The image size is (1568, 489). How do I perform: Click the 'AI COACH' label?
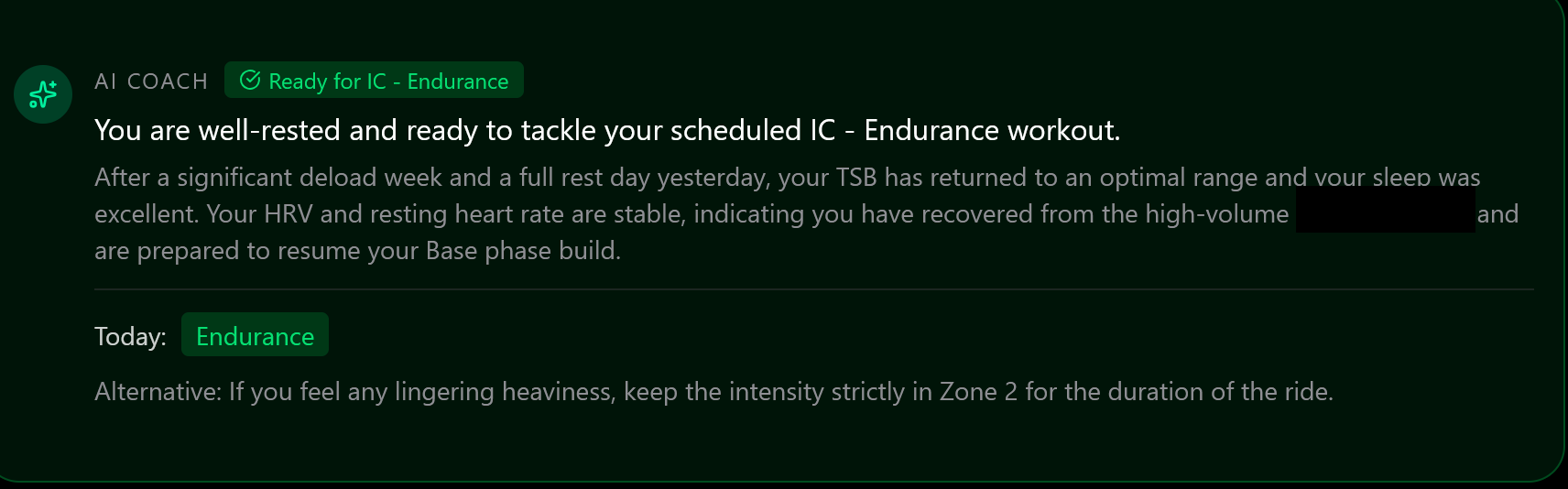pyautogui.click(x=151, y=81)
